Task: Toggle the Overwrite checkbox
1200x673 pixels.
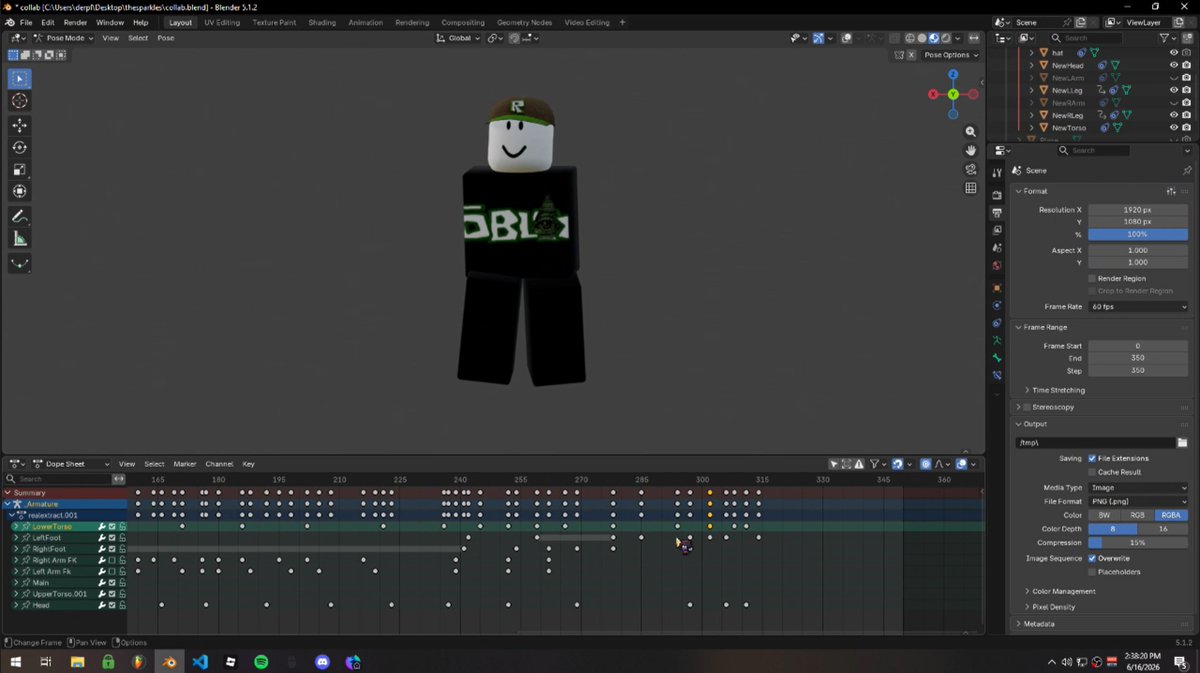Action: point(1092,558)
